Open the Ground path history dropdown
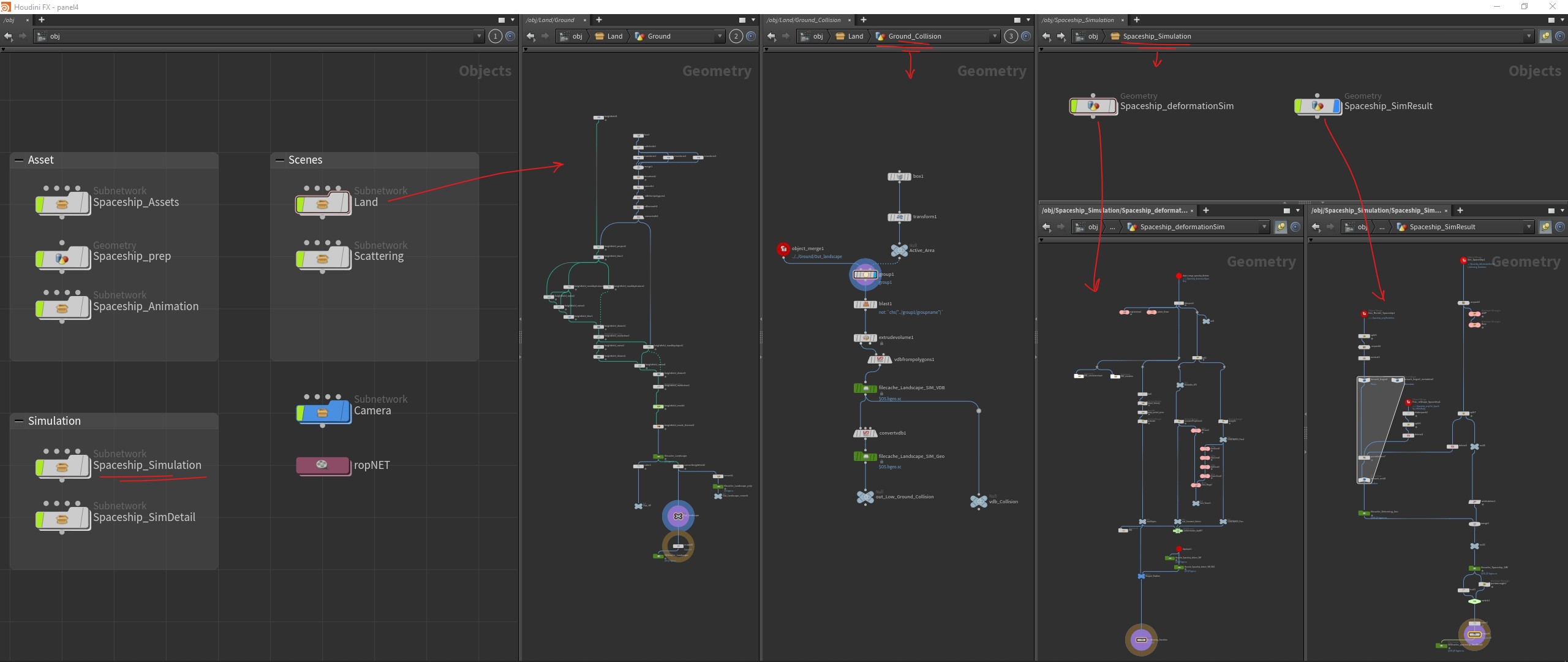The height and width of the screenshot is (662, 1568). (720, 36)
